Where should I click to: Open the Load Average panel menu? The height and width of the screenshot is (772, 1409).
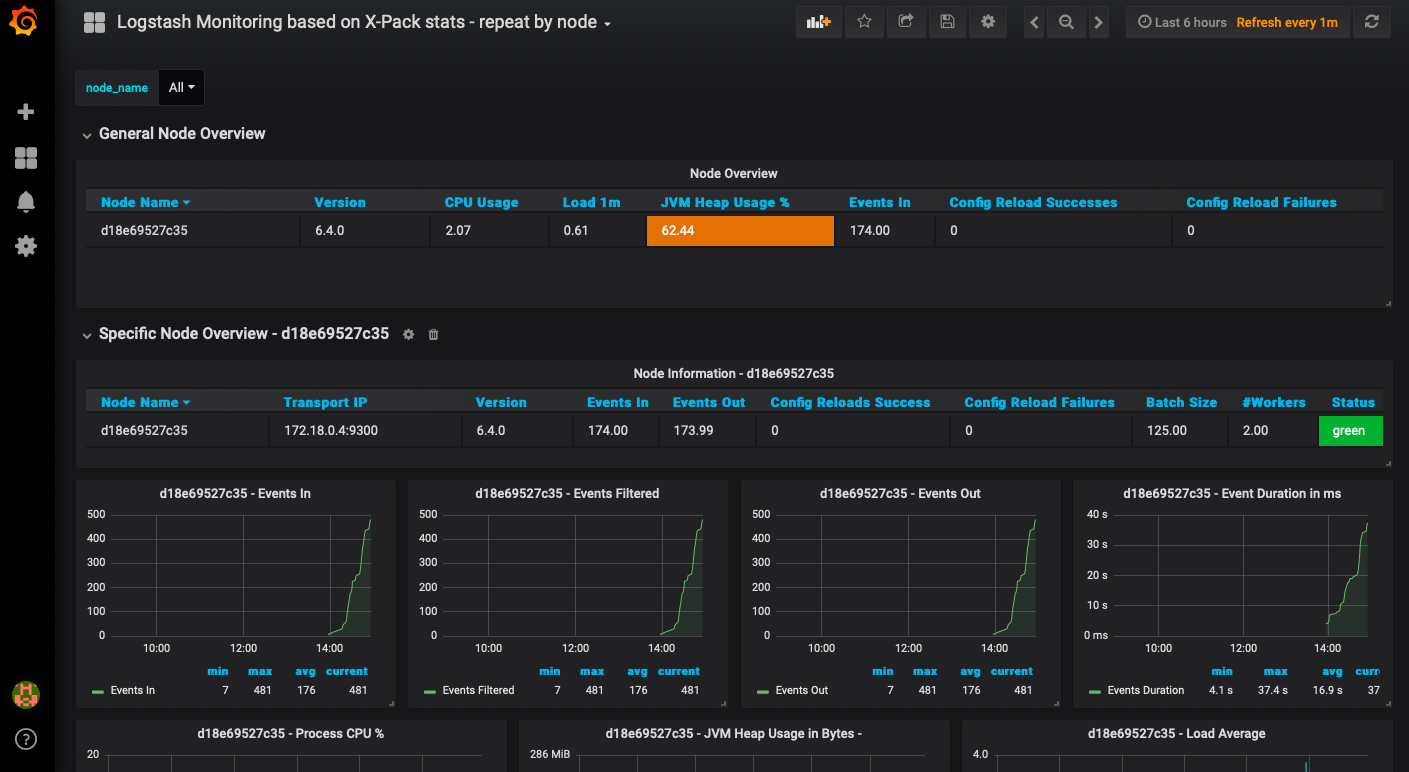tap(1177, 733)
